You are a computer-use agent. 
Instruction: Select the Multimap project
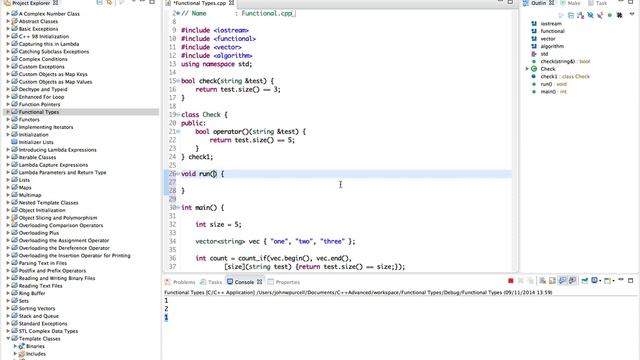click(30, 195)
